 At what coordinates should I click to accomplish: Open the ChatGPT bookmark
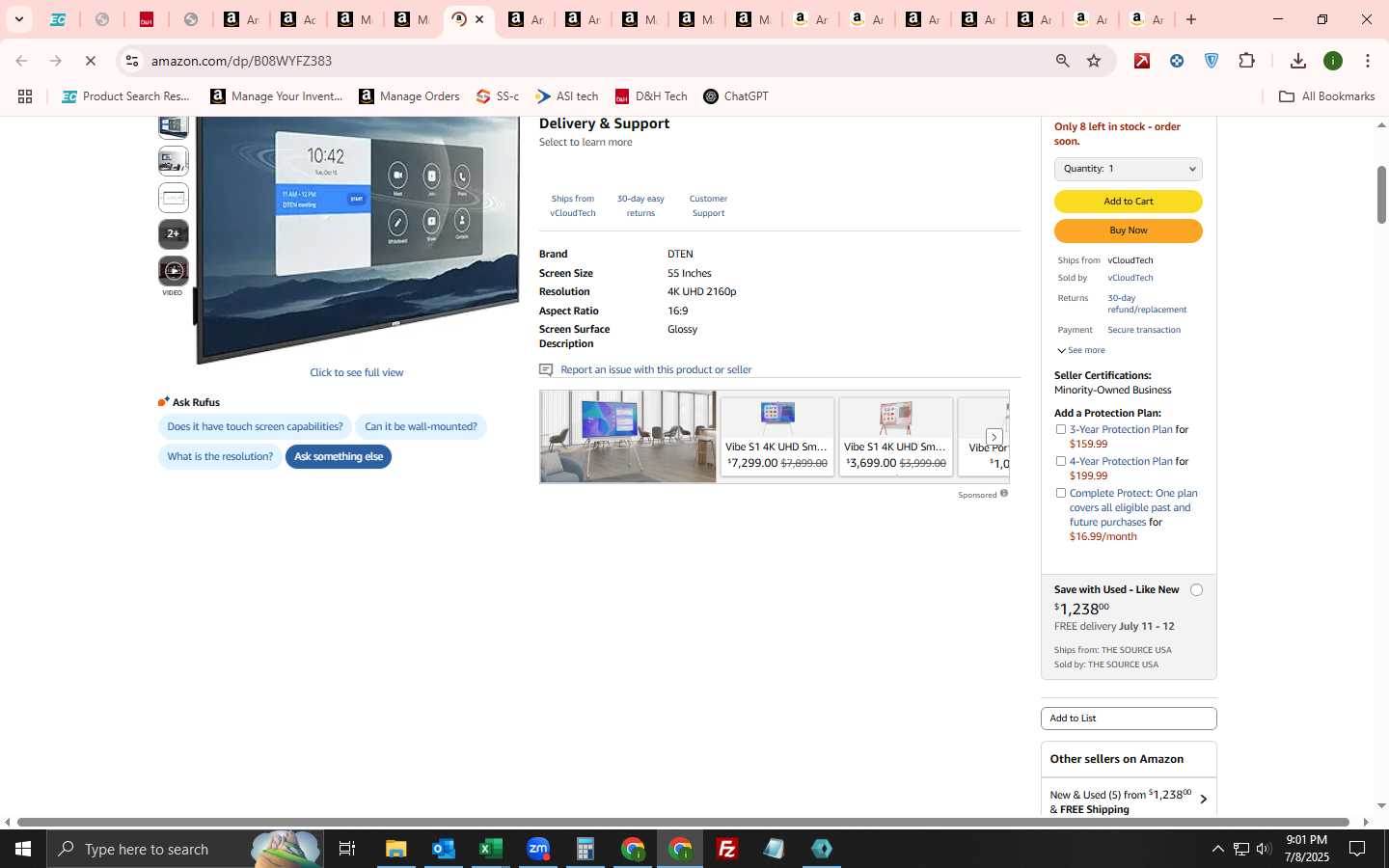[x=736, y=96]
